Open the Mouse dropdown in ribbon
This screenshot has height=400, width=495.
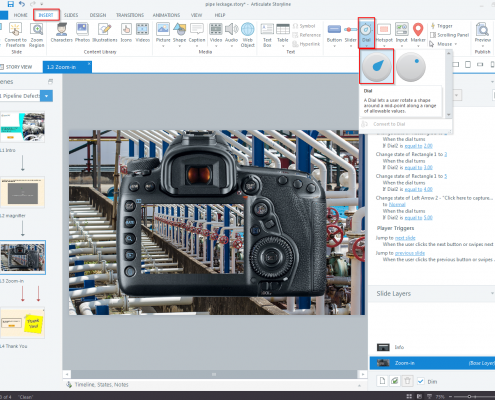pyautogui.click(x=443, y=44)
